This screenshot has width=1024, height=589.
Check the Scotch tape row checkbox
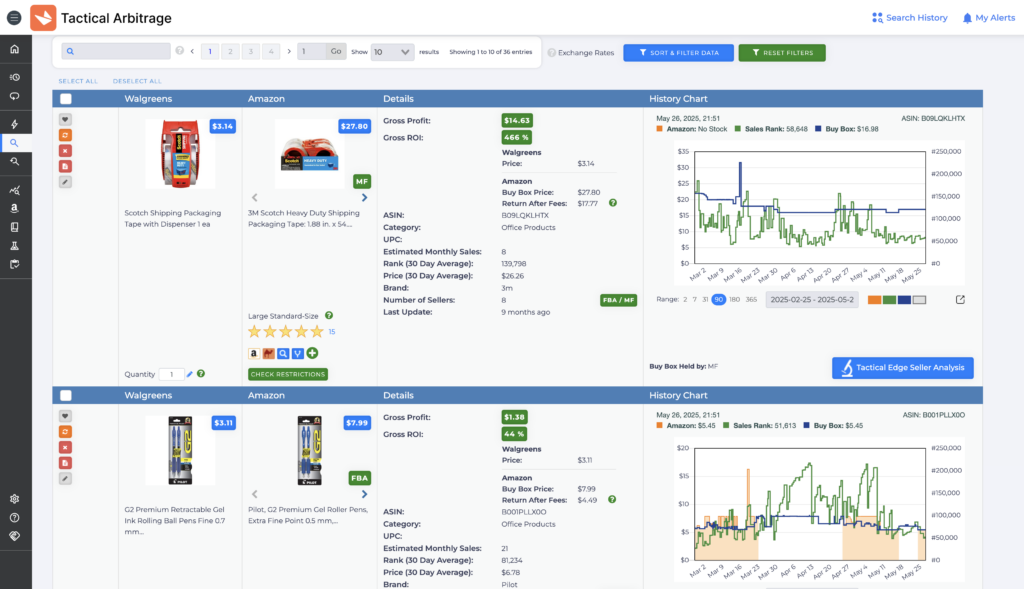66,99
